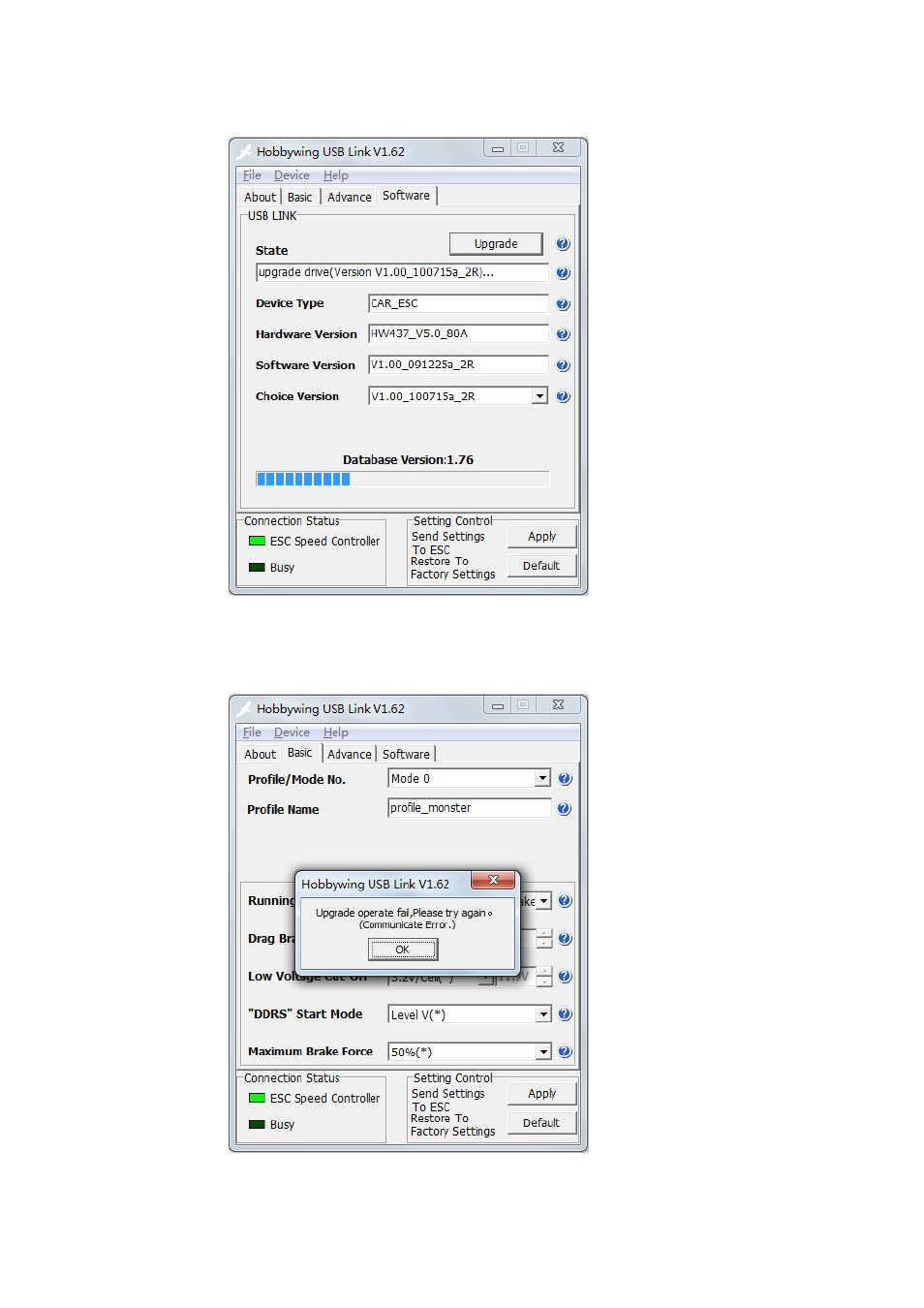This screenshot has width=924, height=1308.
Task: Open Help menu in the error-dialog window
Action: point(335,732)
